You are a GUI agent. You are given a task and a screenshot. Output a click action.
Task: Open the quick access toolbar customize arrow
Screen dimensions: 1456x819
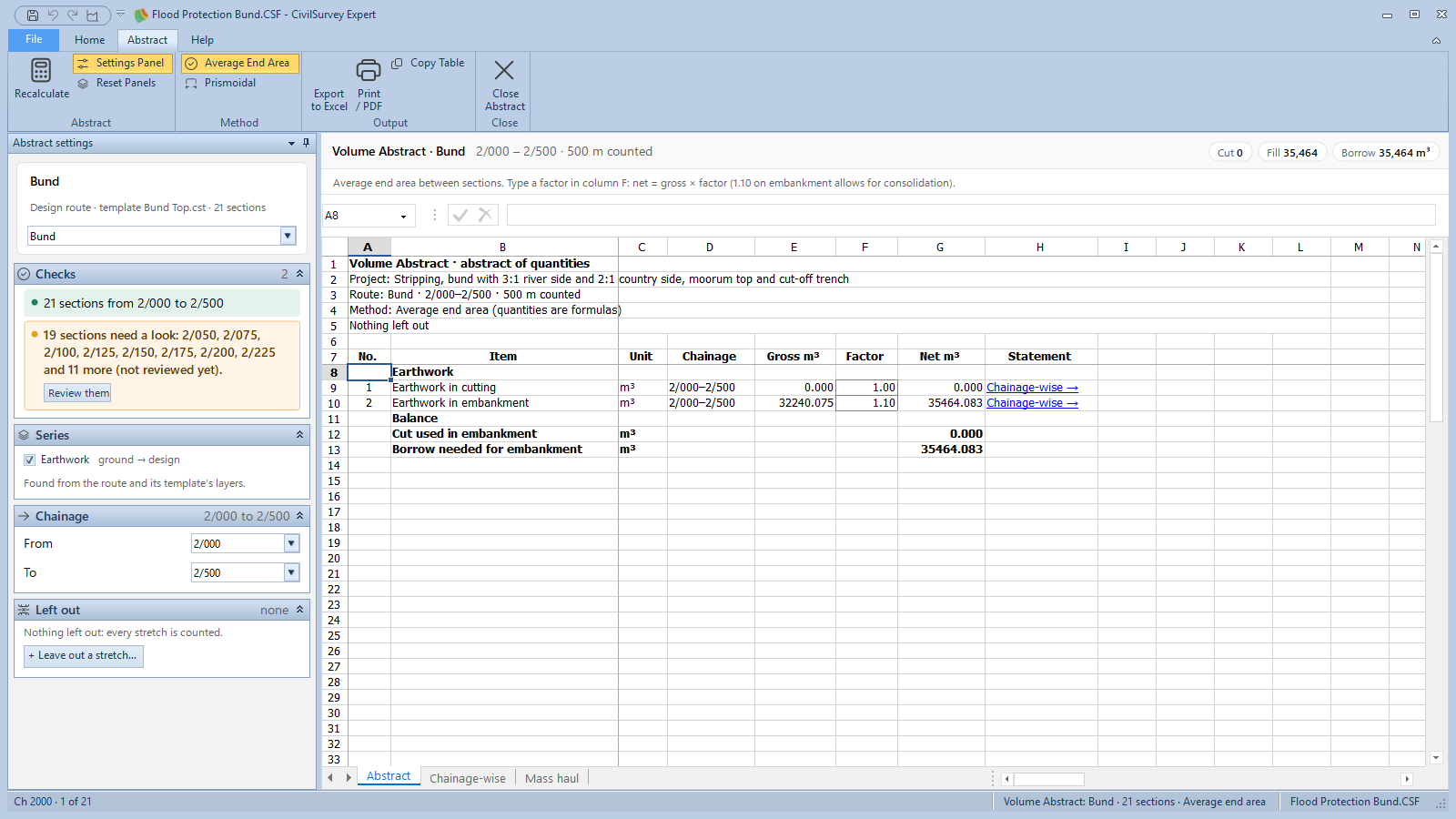(120, 15)
